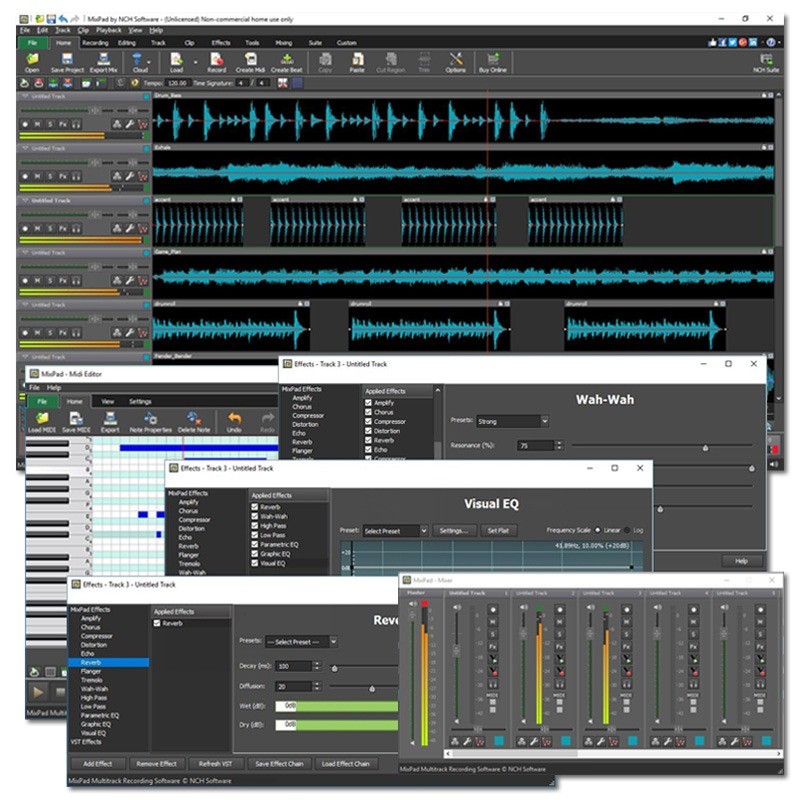800x800 pixels.
Task: Click Delete Note in Midi Editor
Action: (194, 422)
